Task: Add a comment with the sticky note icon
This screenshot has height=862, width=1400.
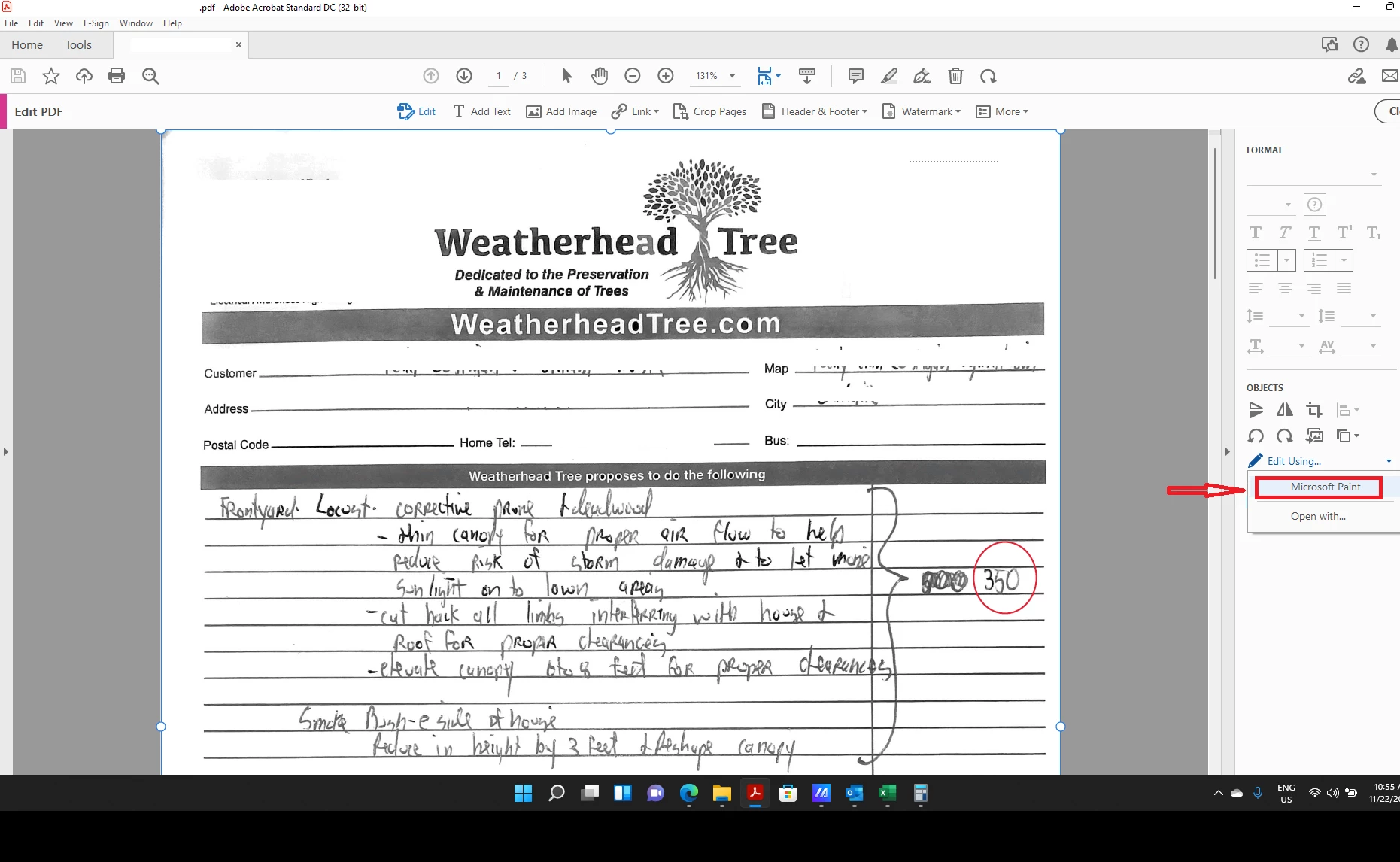Action: pyautogui.click(x=855, y=76)
